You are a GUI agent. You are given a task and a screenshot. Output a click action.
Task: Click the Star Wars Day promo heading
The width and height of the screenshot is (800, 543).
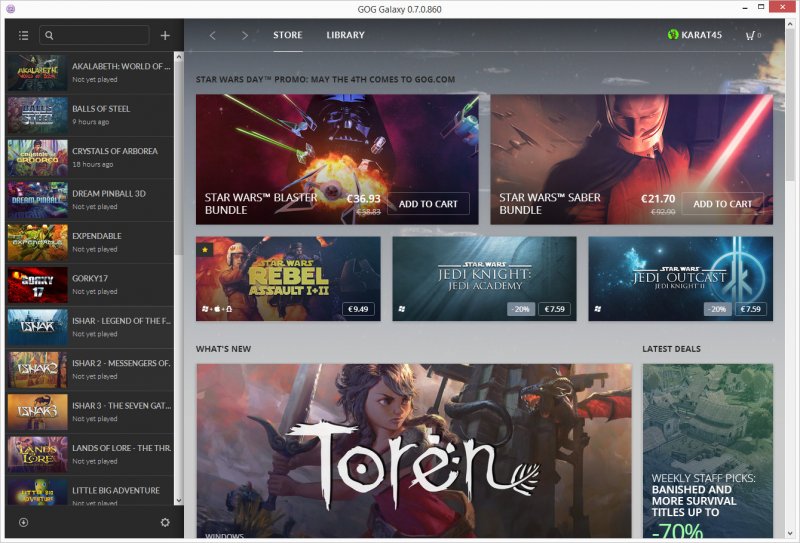click(x=325, y=80)
